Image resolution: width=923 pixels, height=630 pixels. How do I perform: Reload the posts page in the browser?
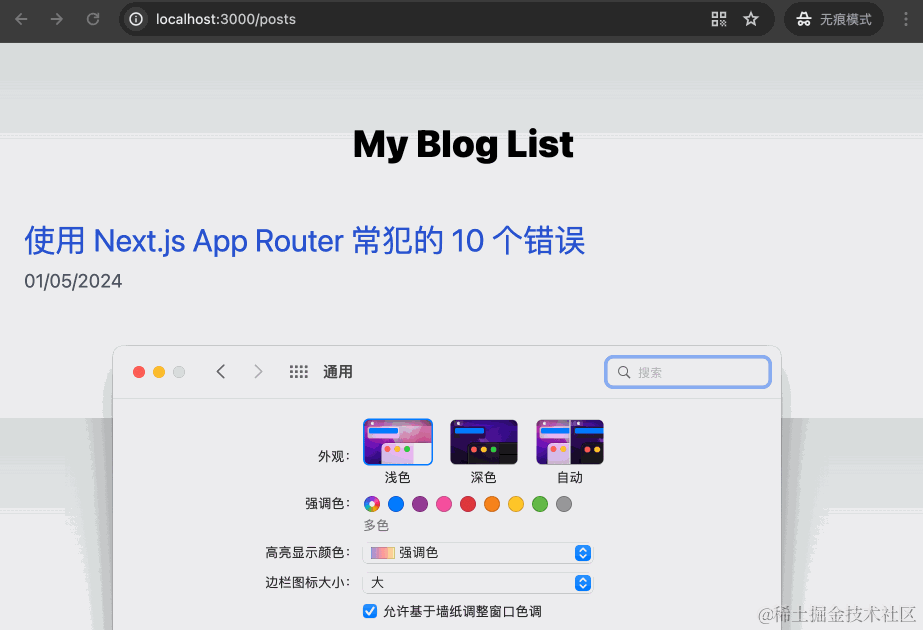pyautogui.click(x=95, y=19)
